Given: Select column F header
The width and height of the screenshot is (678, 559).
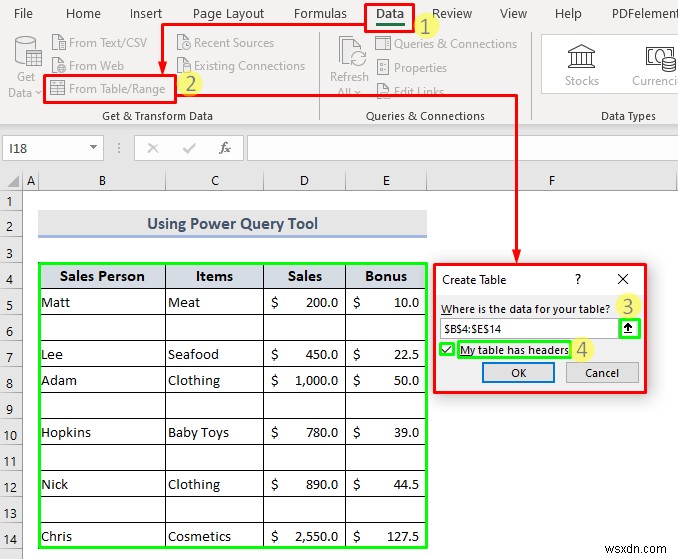Looking at the screenshot, I should tap(552, 181).
